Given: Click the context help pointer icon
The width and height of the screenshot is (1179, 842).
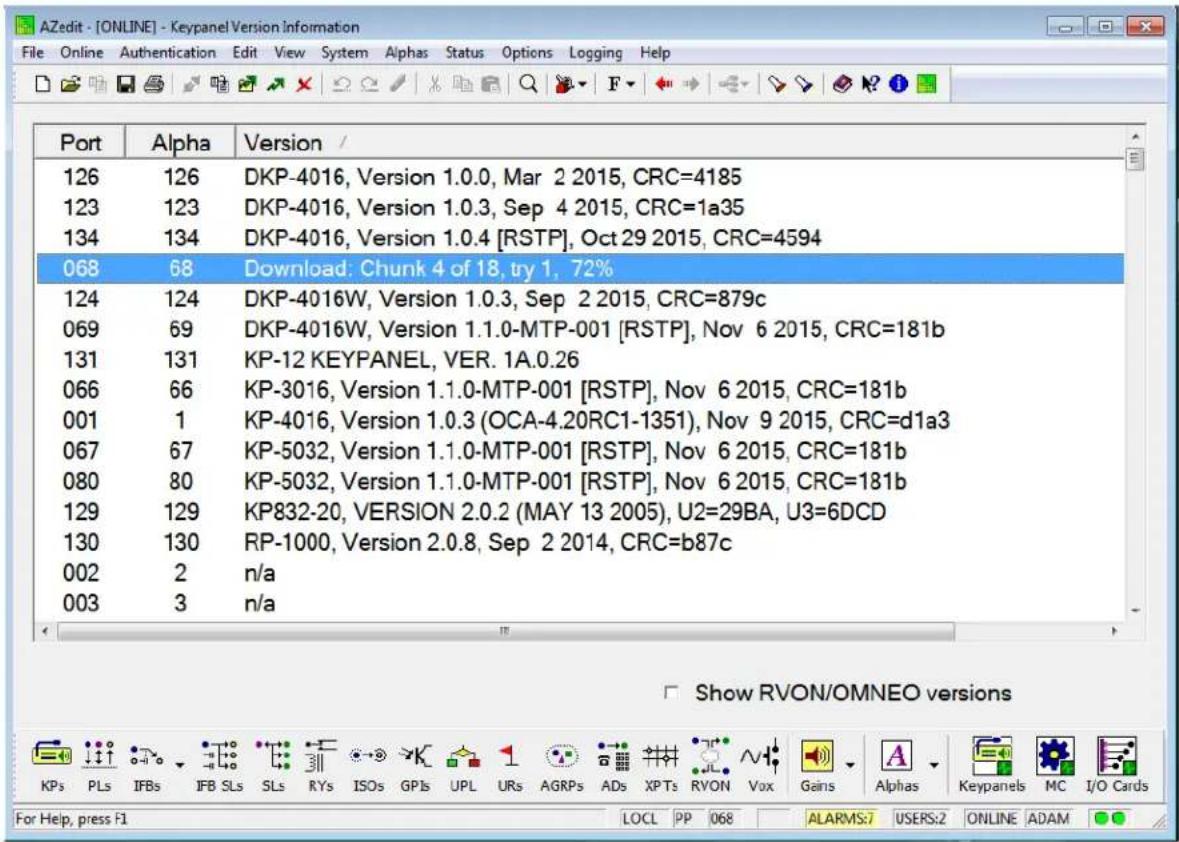Looking at the screenshot, I should [870, 84].
